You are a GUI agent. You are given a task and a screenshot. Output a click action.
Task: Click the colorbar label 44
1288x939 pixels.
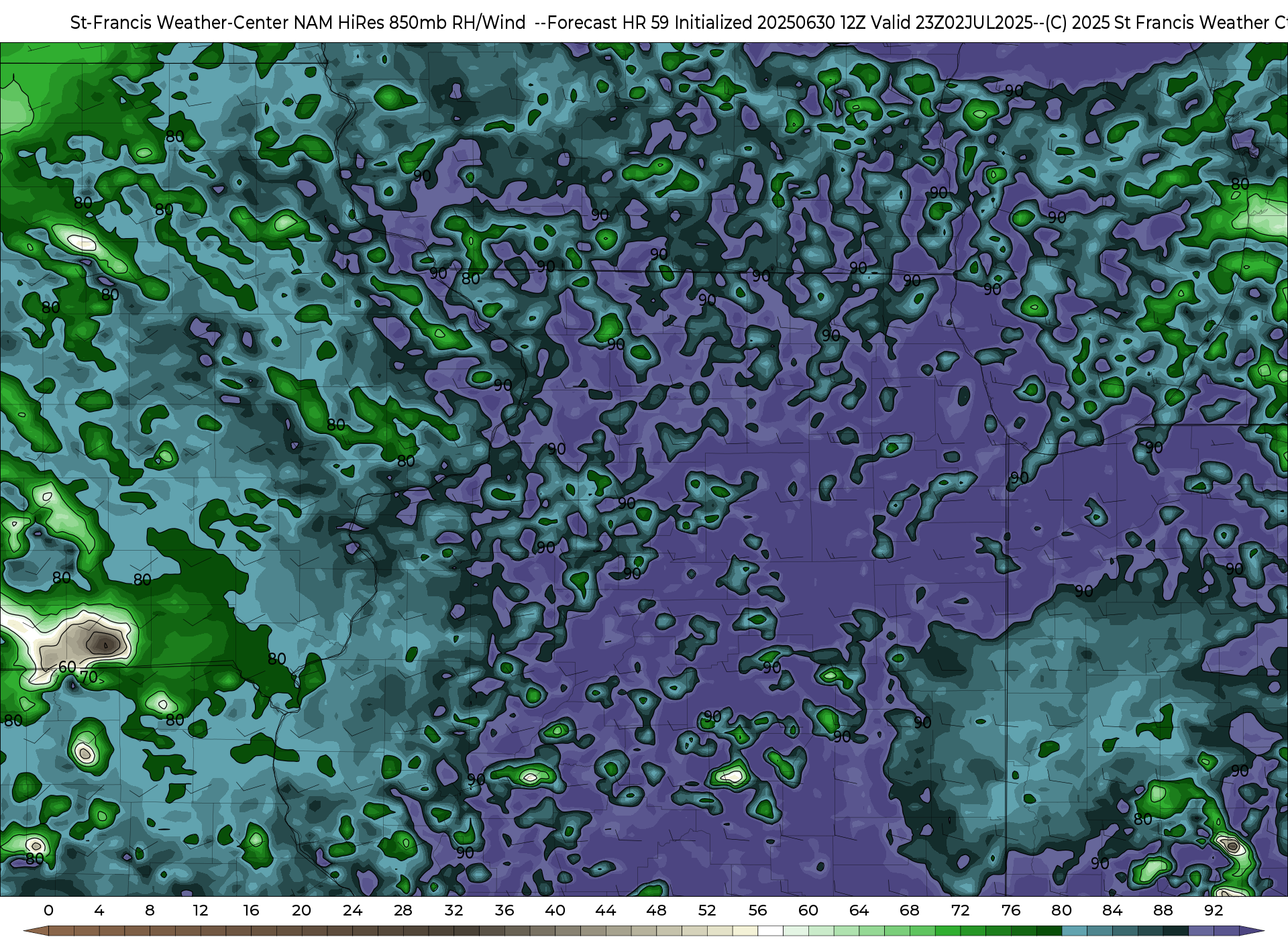point(606,910)
